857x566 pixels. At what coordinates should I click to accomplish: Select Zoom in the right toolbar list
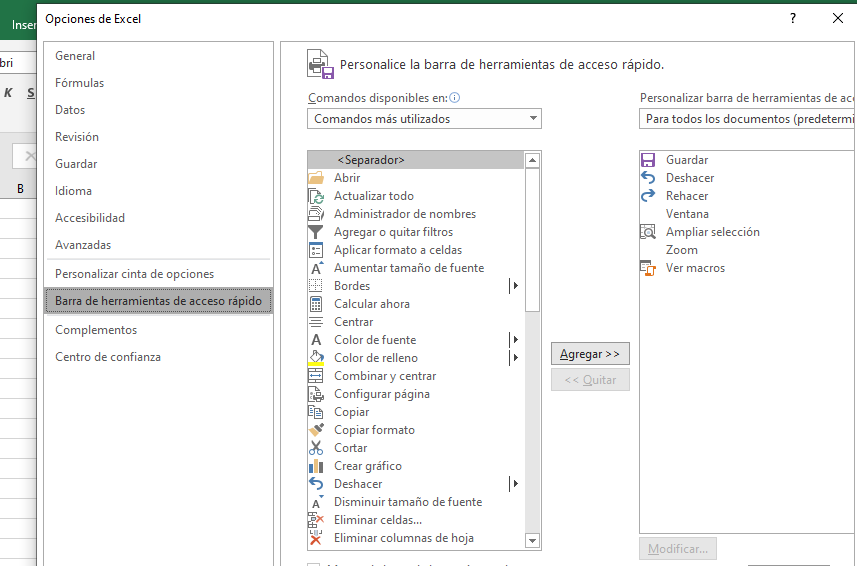coord(682,250)
